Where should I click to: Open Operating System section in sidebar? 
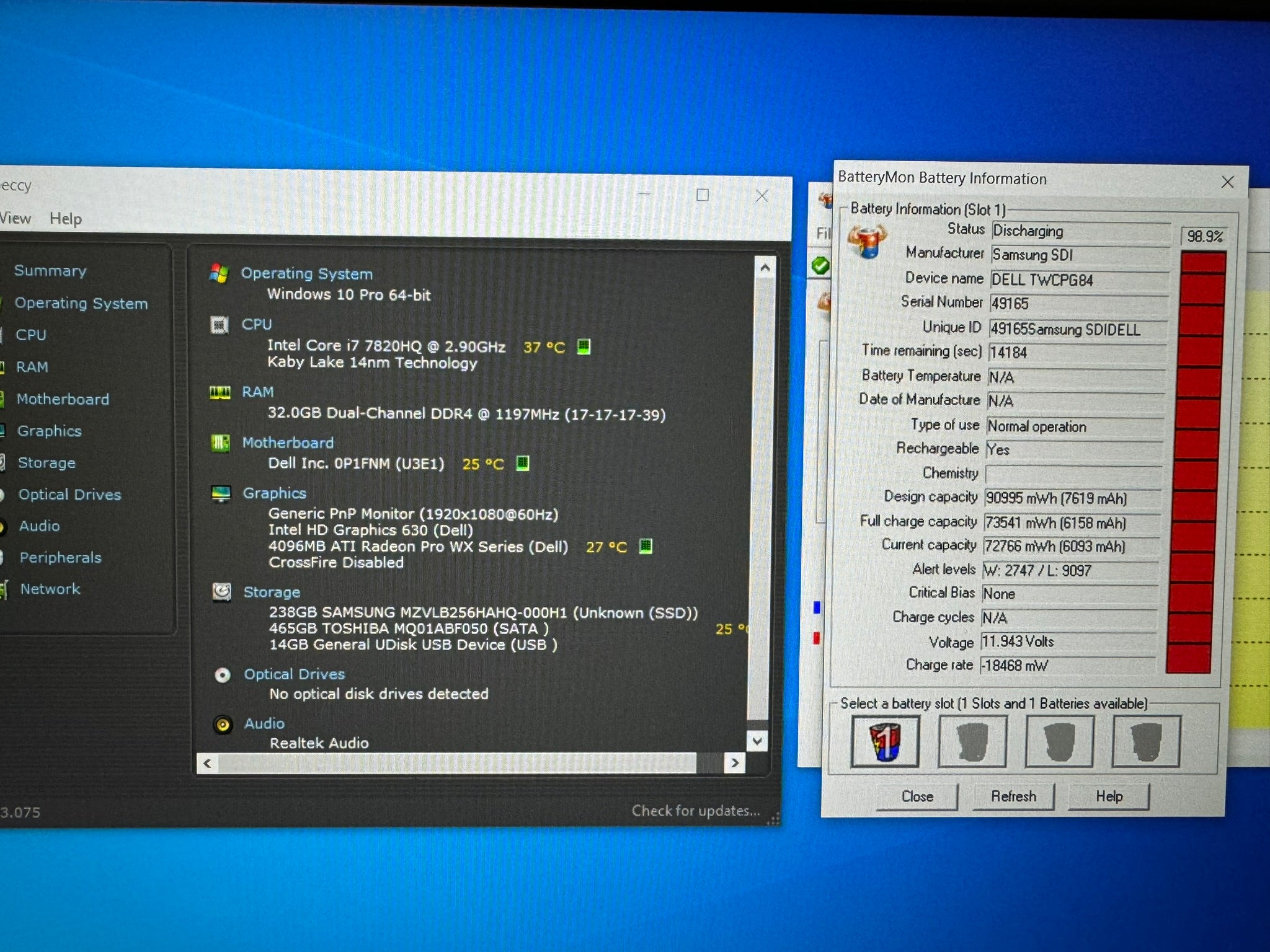81,303
